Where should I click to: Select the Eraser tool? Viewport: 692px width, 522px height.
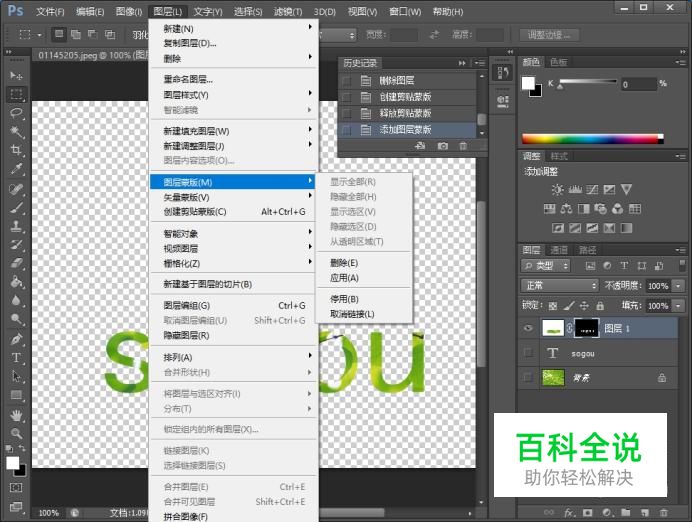pos(16,263)
